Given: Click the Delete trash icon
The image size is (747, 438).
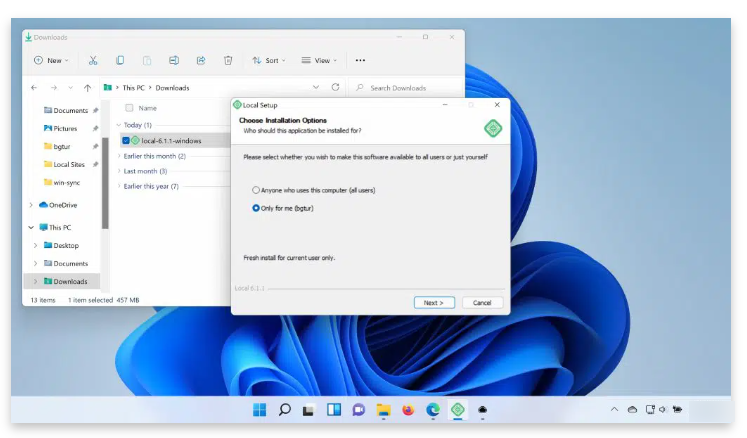Looking at the screenshot, I should [228, 60].
